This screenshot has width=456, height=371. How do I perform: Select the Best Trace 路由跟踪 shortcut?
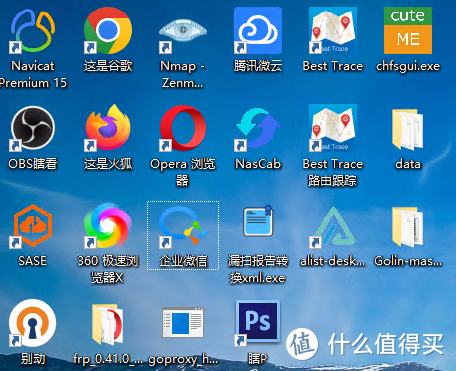tap(333, 128)
